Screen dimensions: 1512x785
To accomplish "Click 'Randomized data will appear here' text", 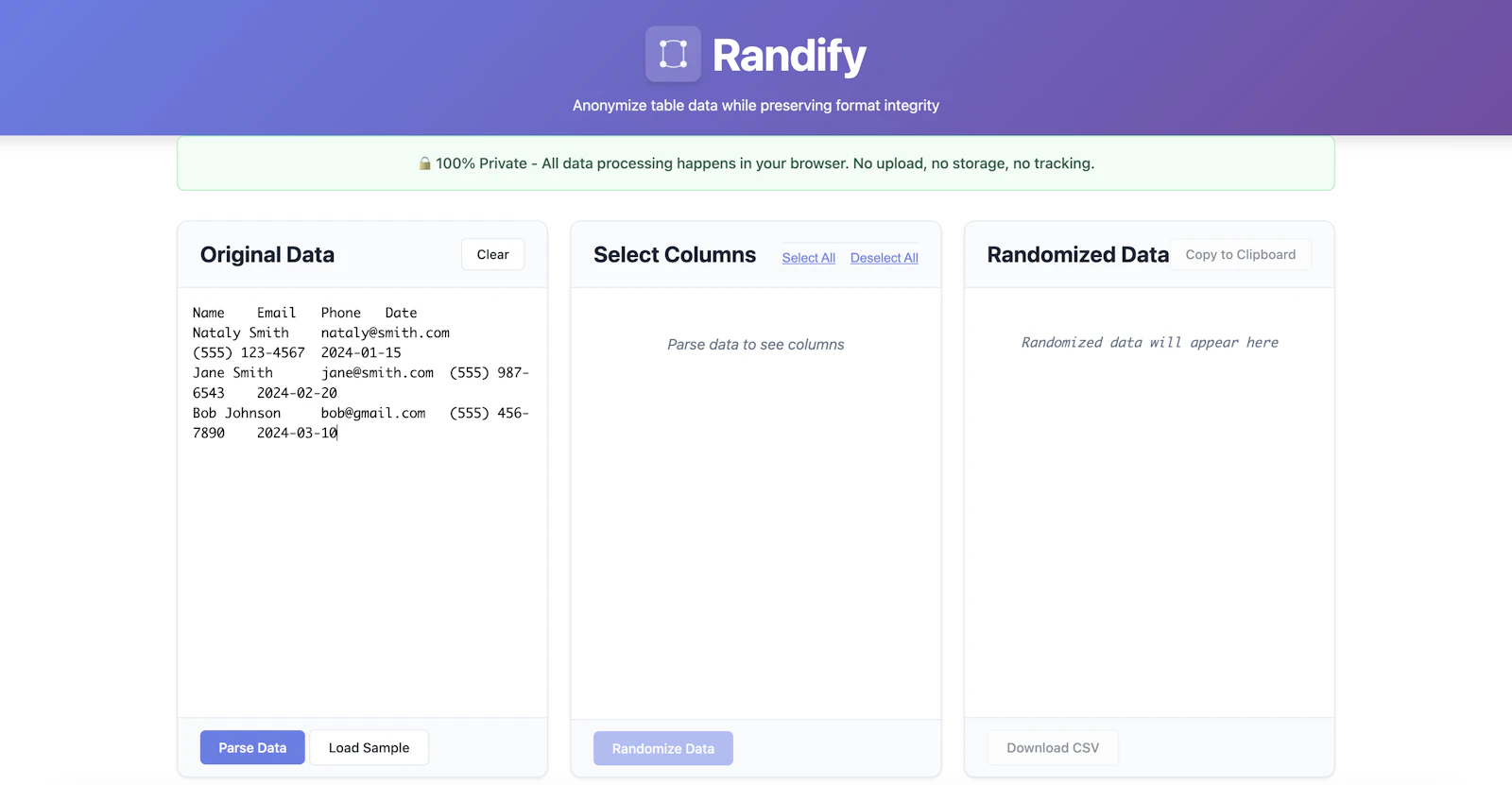I will coord(1149,343).
